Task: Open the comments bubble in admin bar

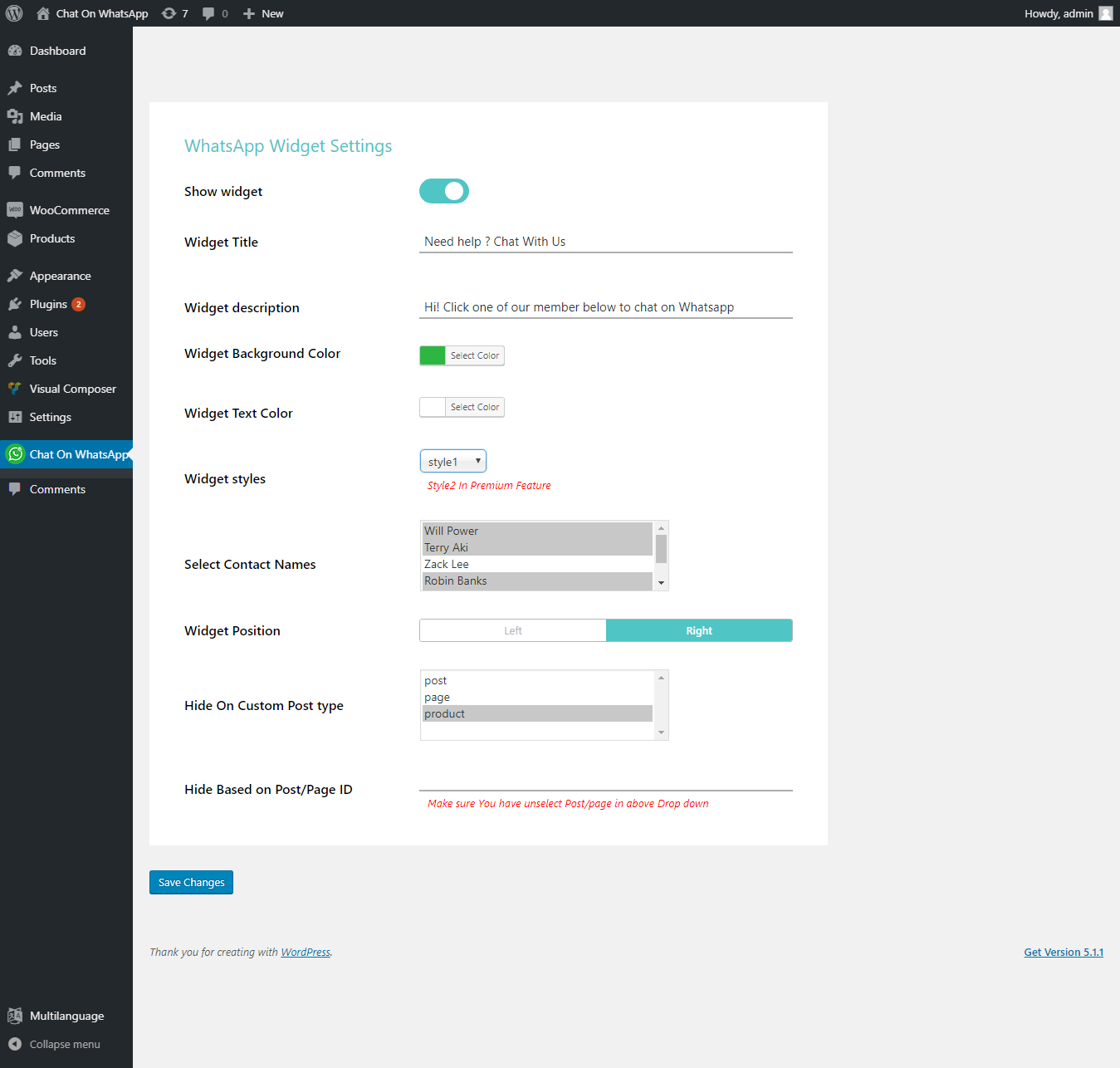Action: pos(208,13)
